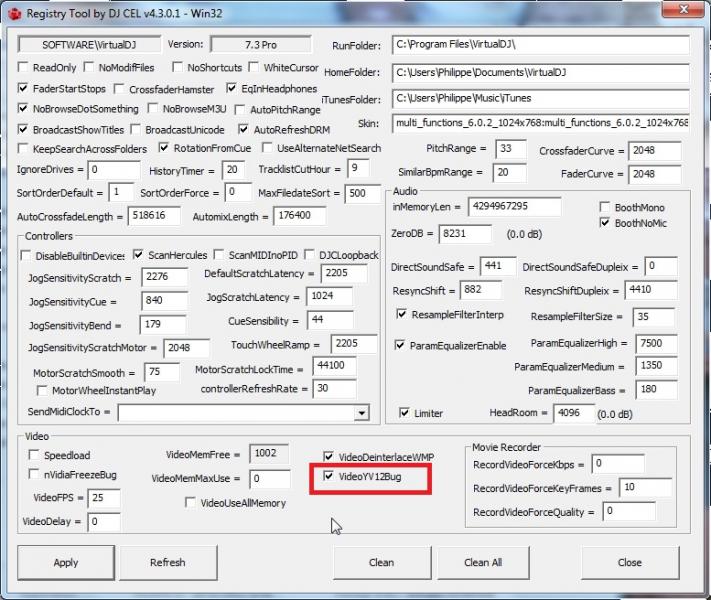Enable WhiteCursor checkbox
Screen dimensions: 711x600
click(x=254, y=68)
